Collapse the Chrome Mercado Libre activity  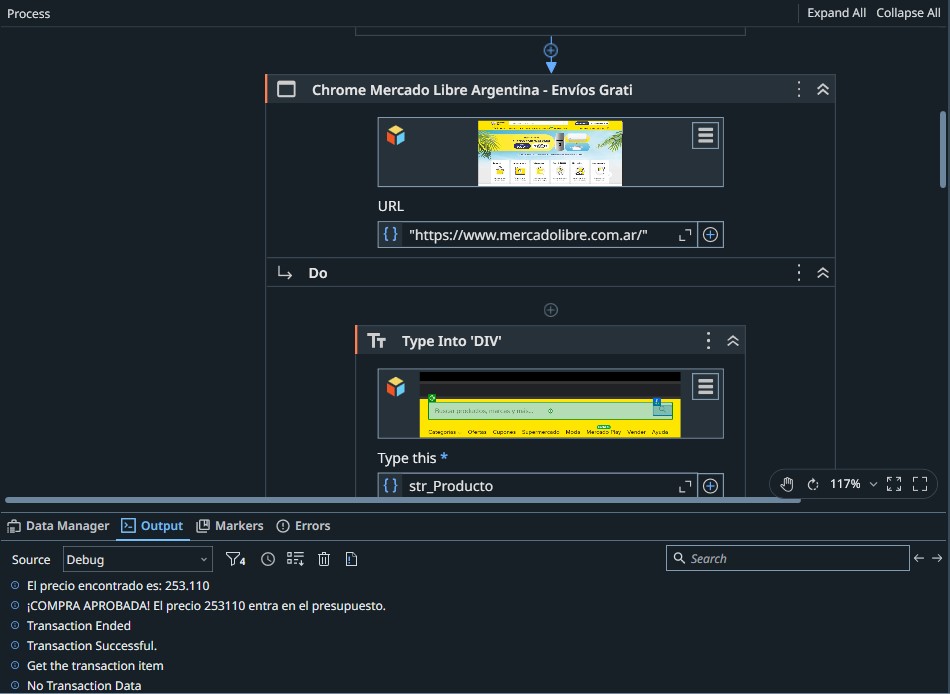coord(823,89)
